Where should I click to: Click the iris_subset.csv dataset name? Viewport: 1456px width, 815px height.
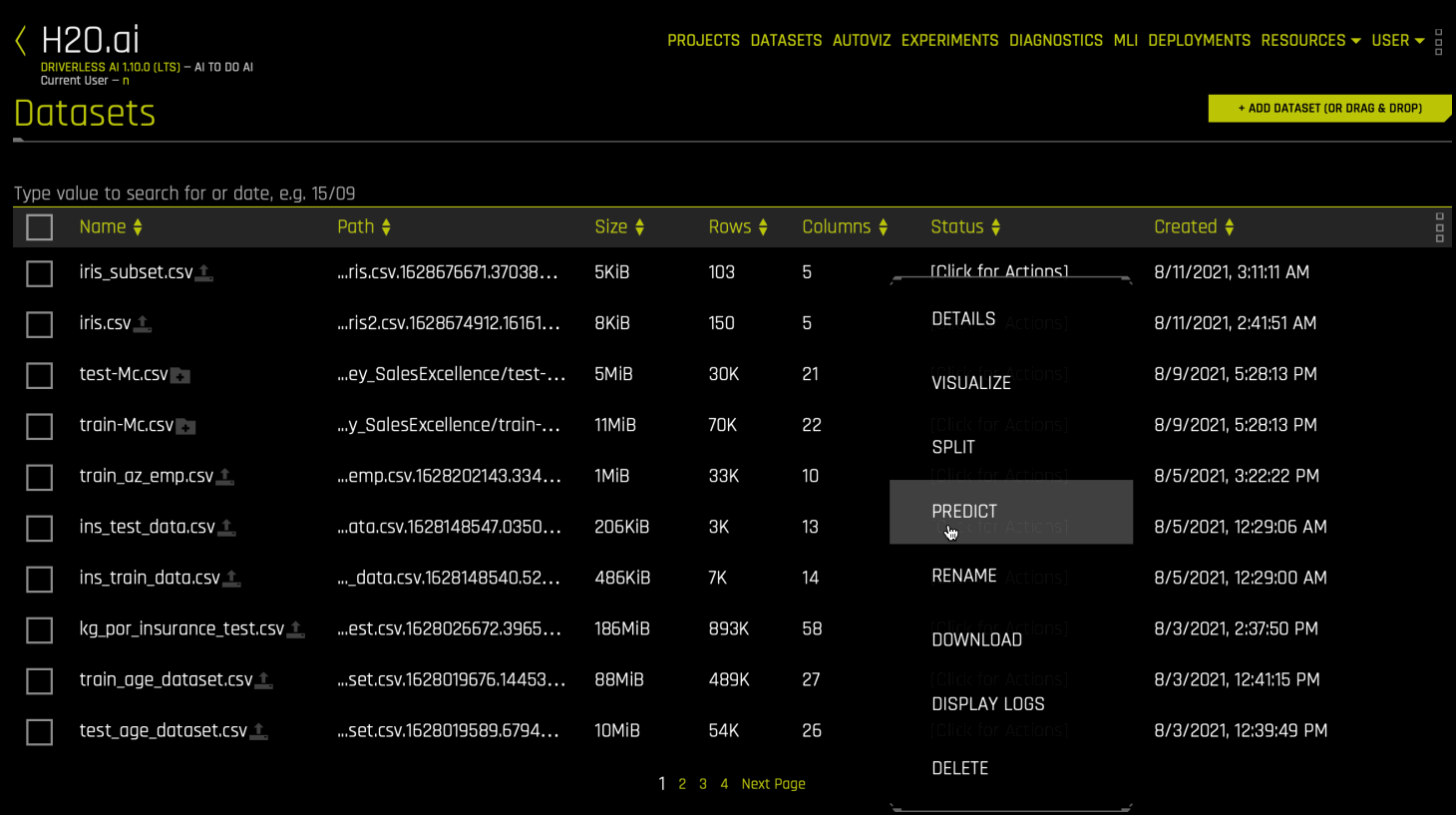pos(137,272)
